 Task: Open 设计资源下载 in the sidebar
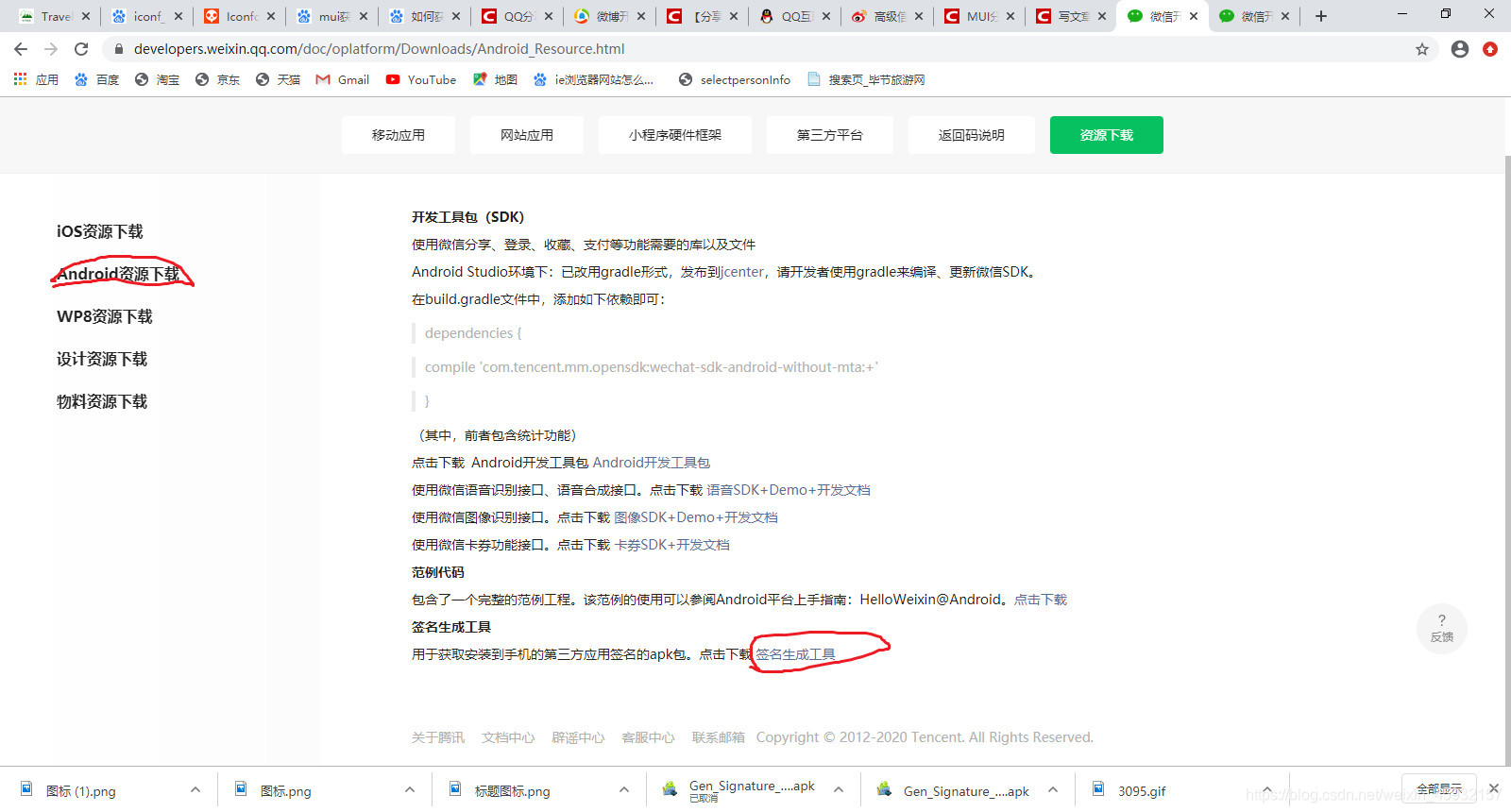coord(102,359)
